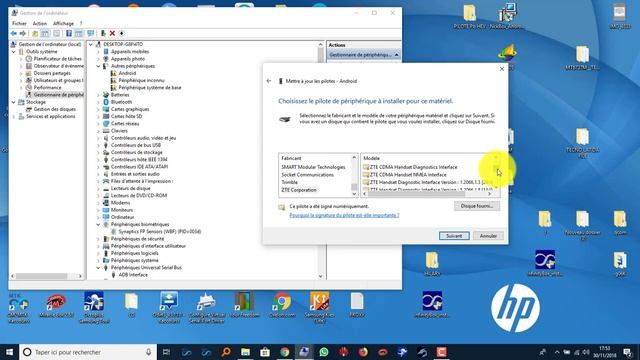Screen dimensions: 640x360
Task: Click the green update driver toolbar icon
Action: 103,33
